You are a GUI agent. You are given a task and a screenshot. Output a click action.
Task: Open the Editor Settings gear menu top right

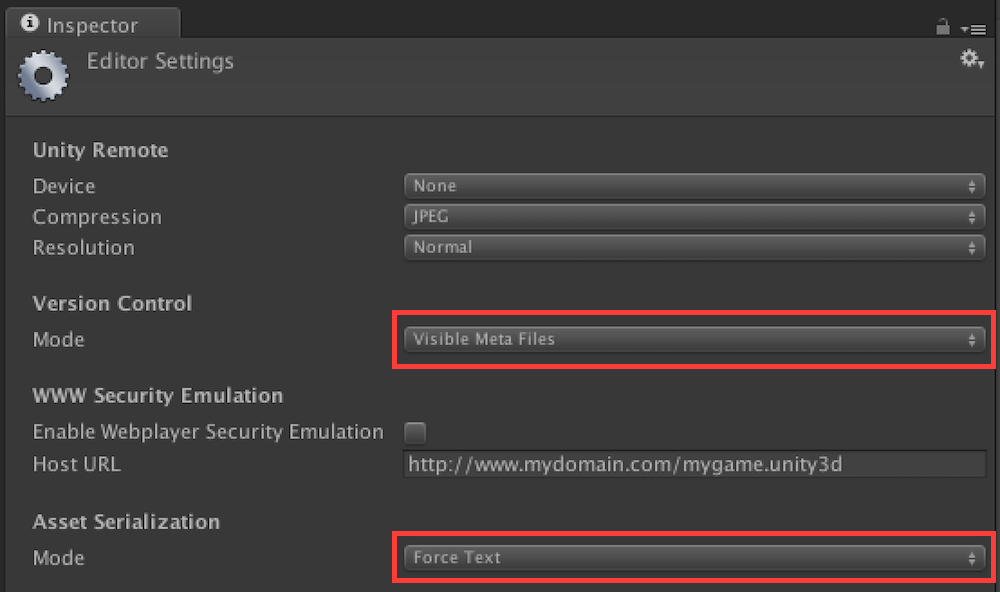click(x=969, y=59)
